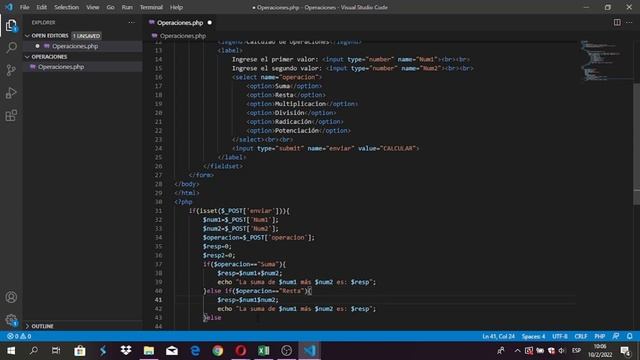Screen dimensions: 640x360
Task: Click the unsaved dot on Operaciones.php tab
Action: [209, 22]
